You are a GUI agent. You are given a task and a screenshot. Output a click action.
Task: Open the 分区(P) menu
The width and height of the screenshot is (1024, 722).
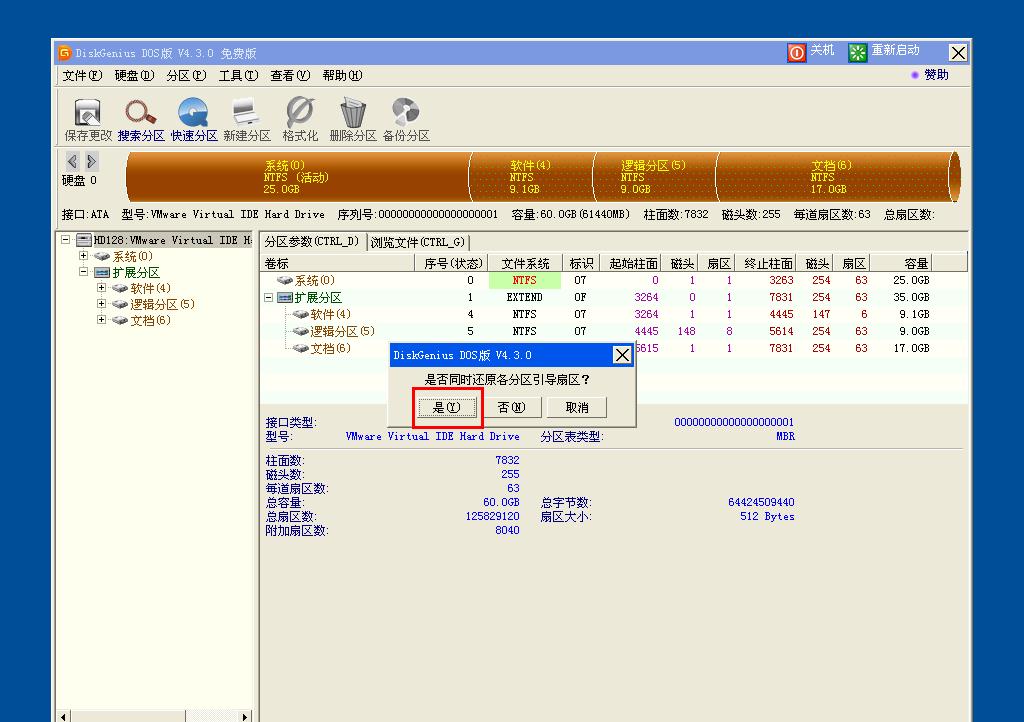(186, 76)
